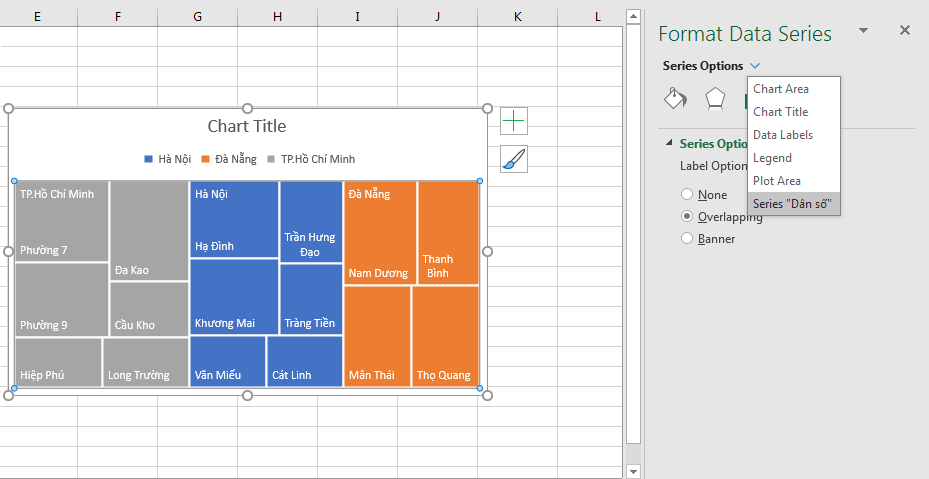The width and height of the screenshot is (929, 479).
Task: Close the Format Data Series pane
Action: [905, 31]
